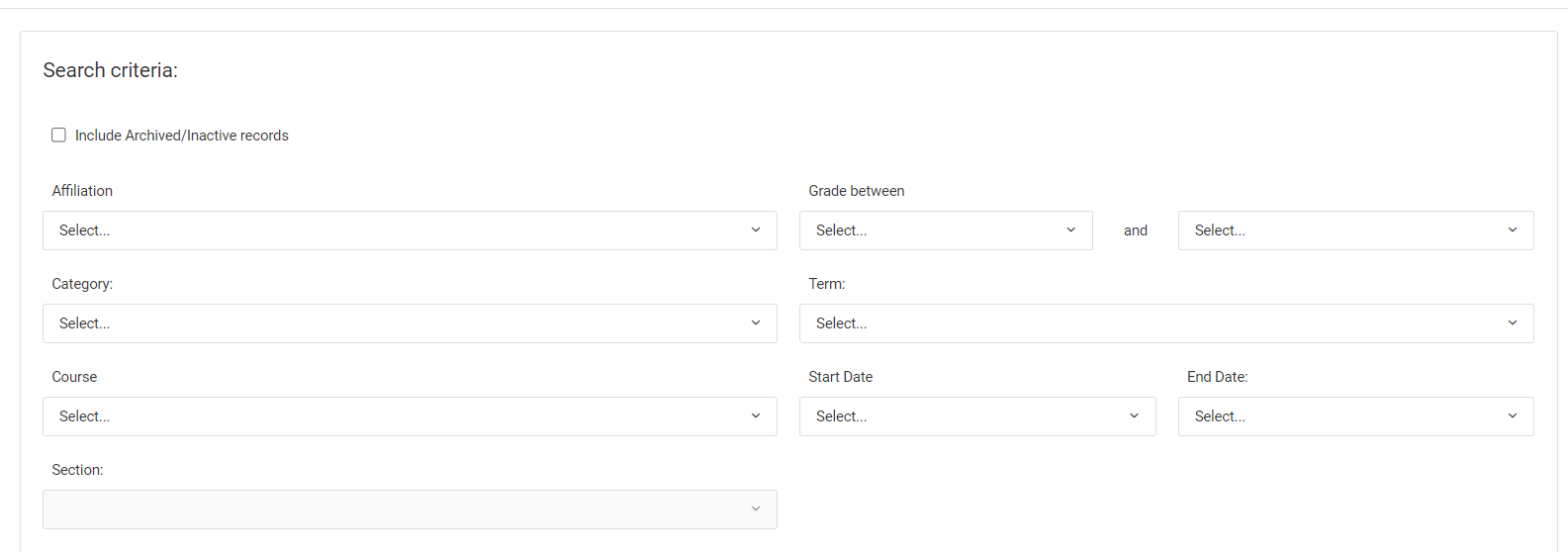Click the chevron arrow in the Affiliation dropdown
Screen dimensions: 1568x552
[756, 230]
